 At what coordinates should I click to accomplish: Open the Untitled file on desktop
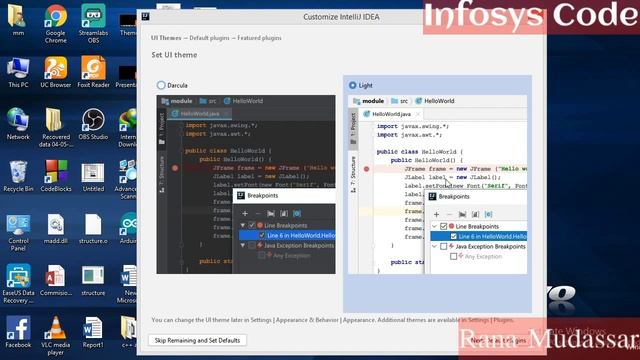click(x=93, y=176)
